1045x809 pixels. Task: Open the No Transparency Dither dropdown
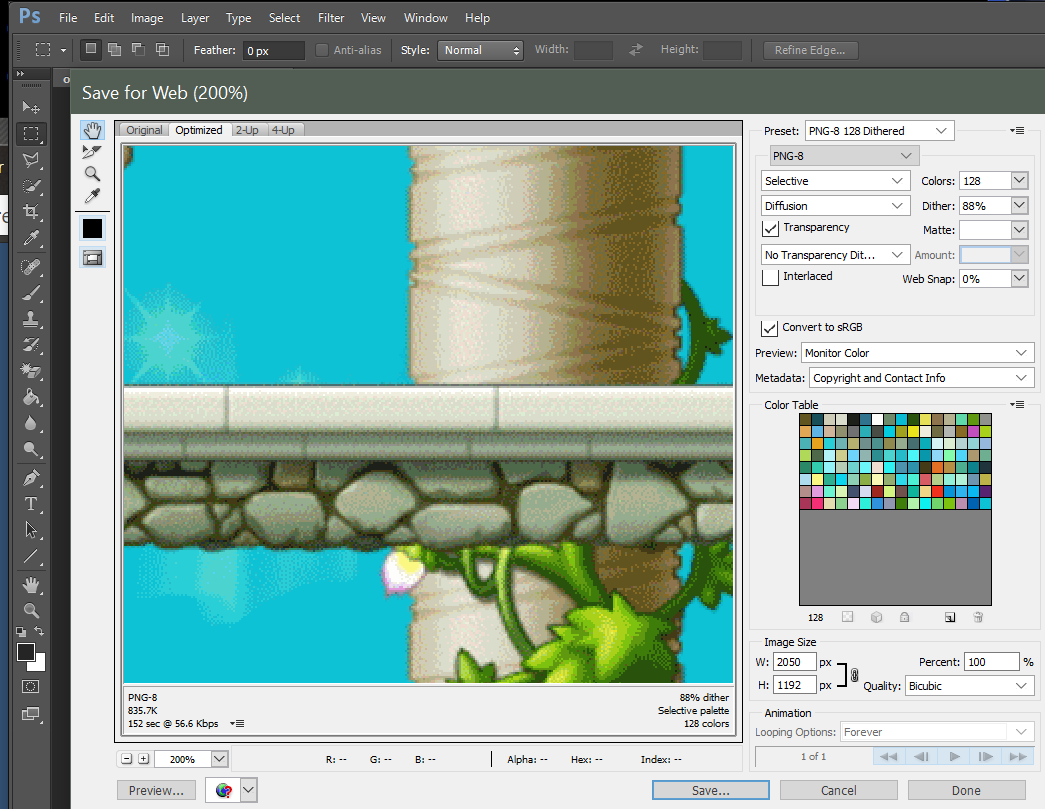click(836, 255)
